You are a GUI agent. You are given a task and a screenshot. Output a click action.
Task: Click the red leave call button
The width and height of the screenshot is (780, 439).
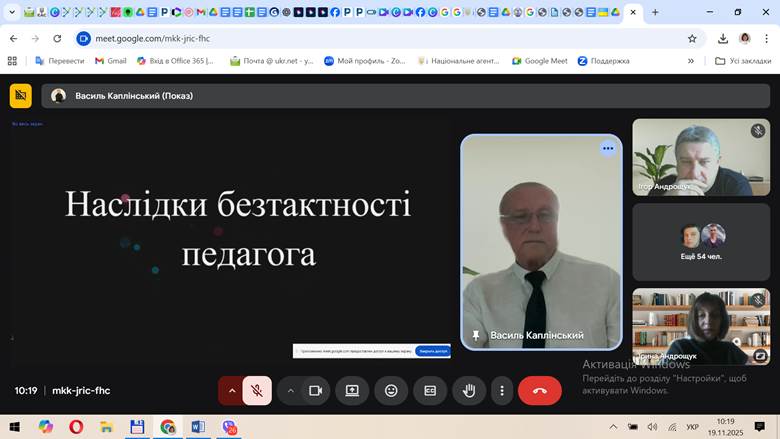(x=540, y=391)
